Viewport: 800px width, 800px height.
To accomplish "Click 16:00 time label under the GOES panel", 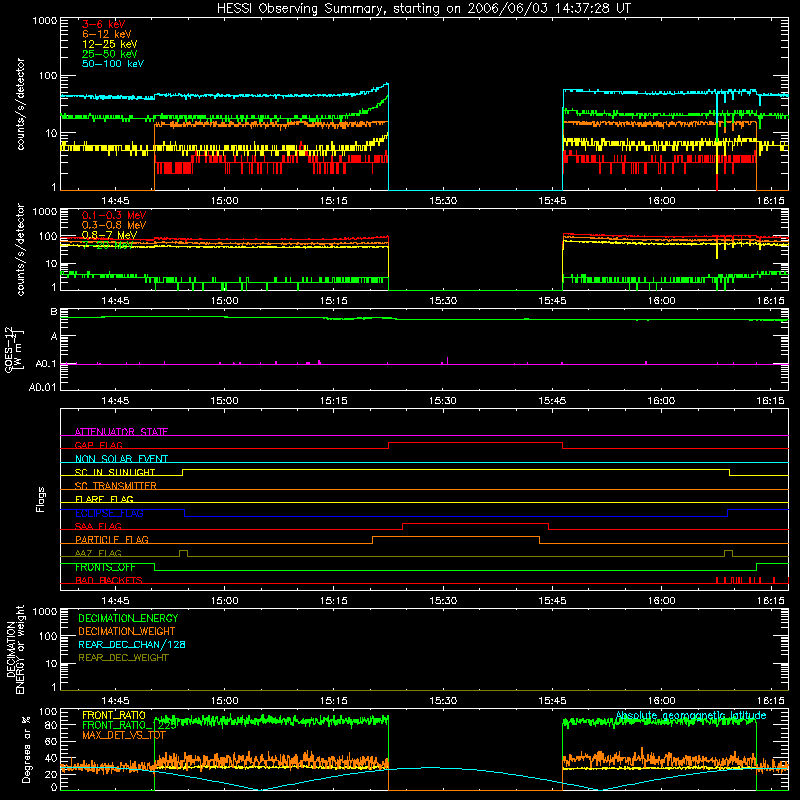I will 661,401.
